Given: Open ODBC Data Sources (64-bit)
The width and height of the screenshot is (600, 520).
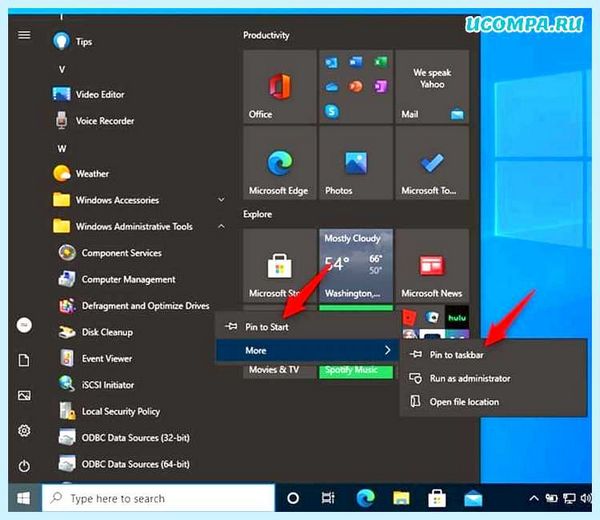Looking at the screenshot, I should pos(124,464).
